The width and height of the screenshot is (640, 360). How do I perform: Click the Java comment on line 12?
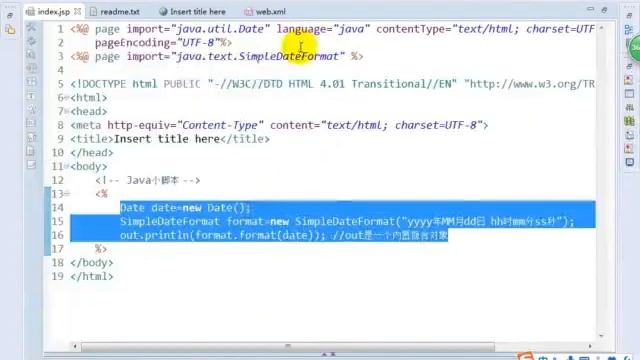click(148, 180)
